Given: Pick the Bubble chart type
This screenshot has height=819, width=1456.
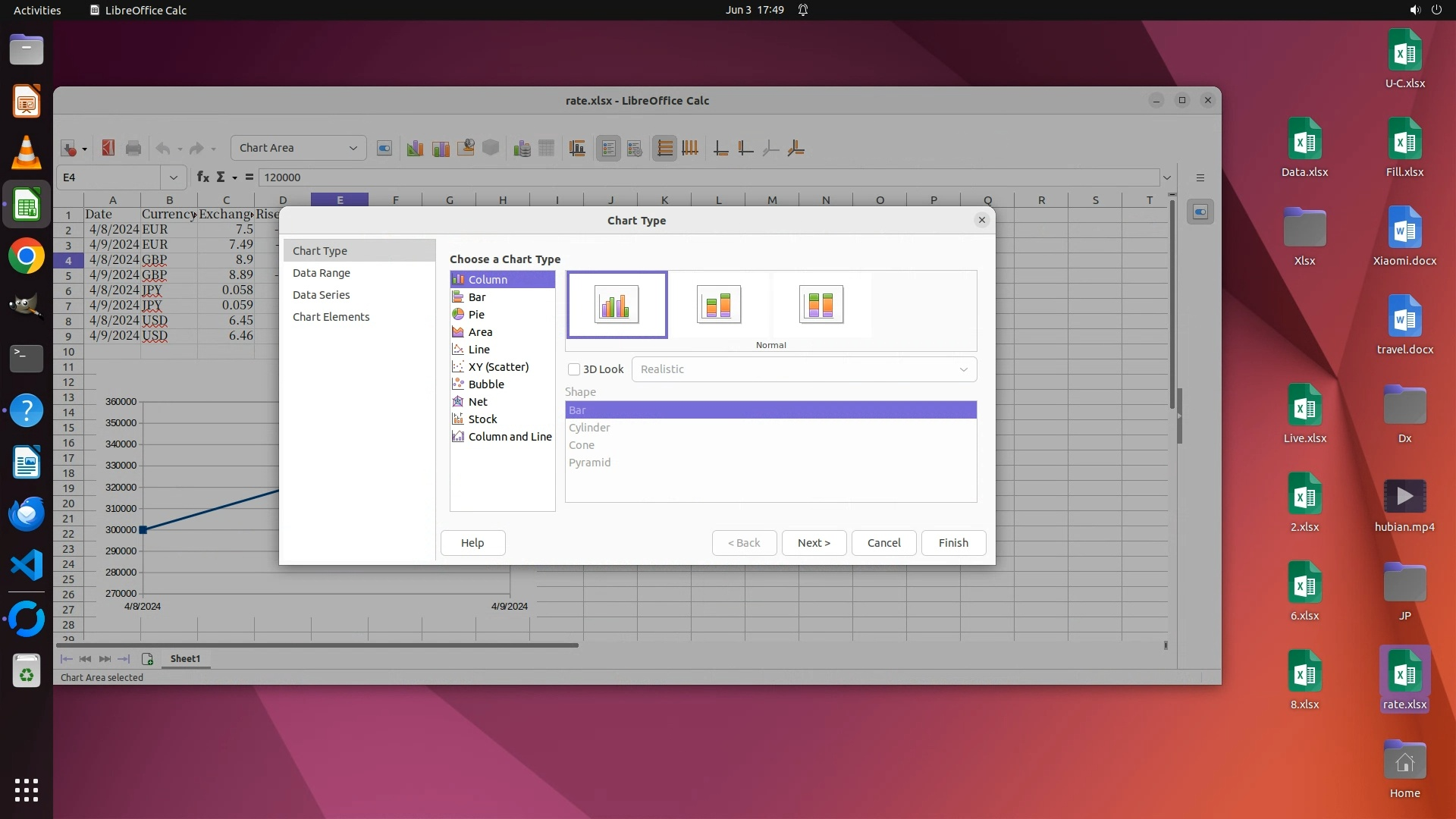Looking at the screenshot, I should [486, 384].
